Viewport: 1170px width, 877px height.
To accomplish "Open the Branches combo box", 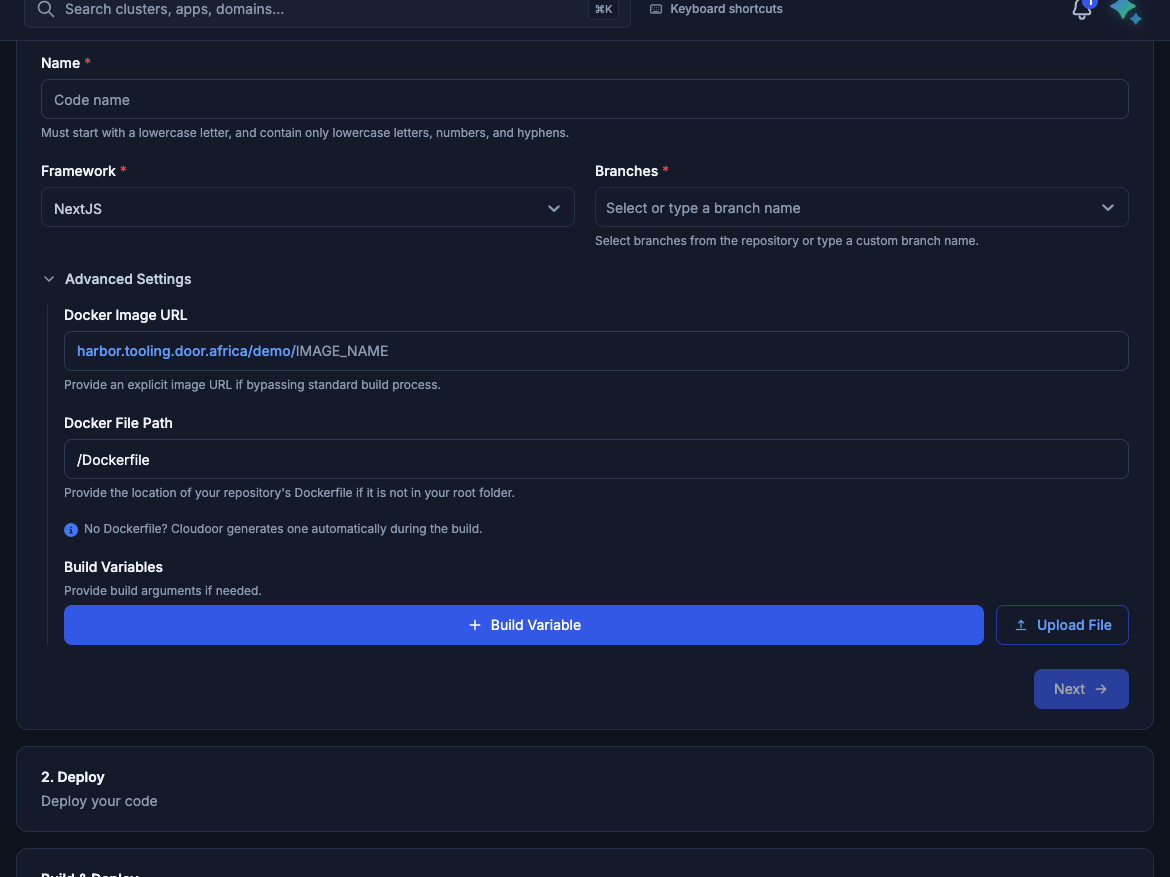I will click(861, 207).
